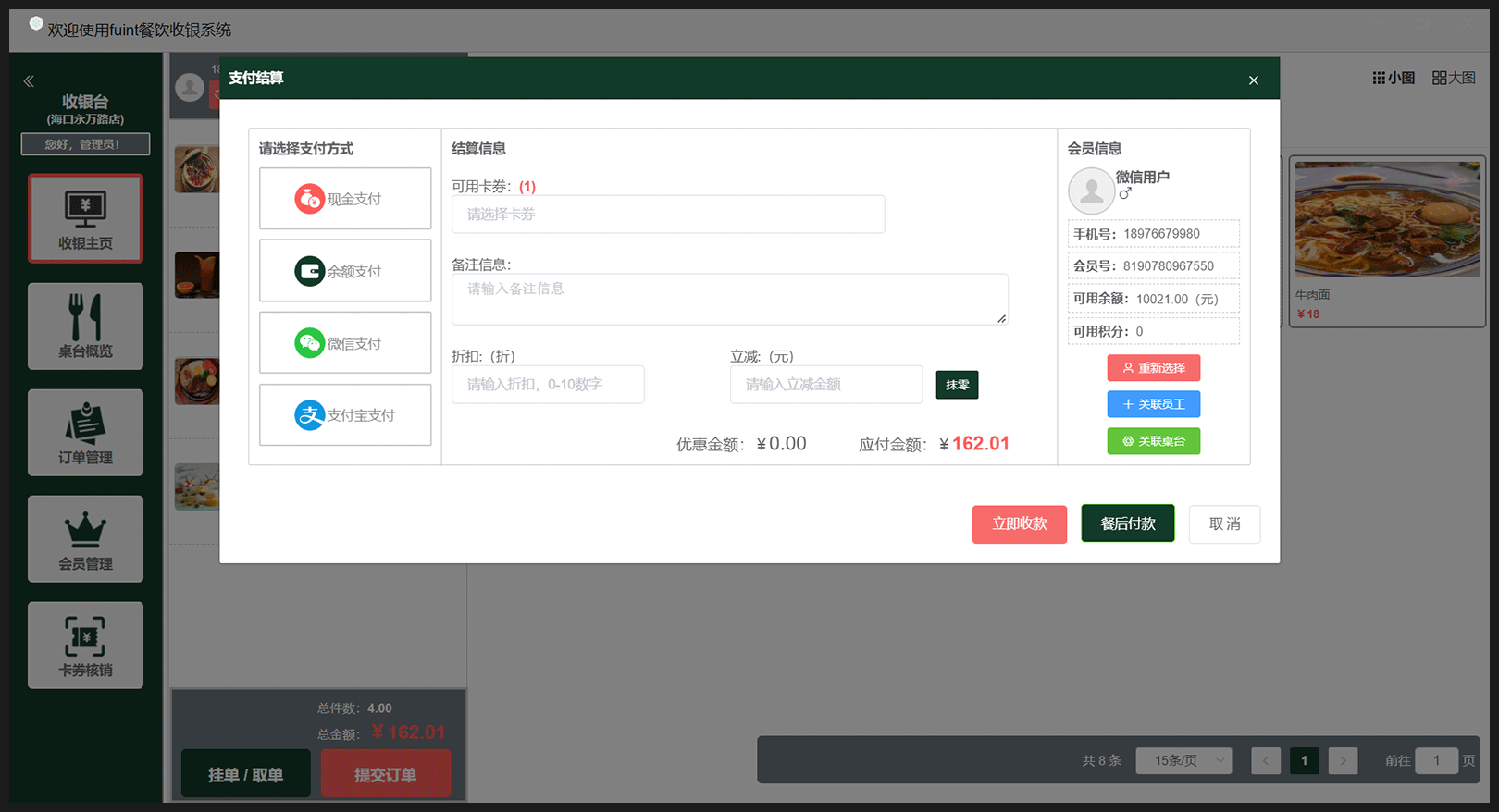Screen dimensions: 1499x812
Task: Click the 可用余额 10021.00 field
Action: coord(1154,299)
